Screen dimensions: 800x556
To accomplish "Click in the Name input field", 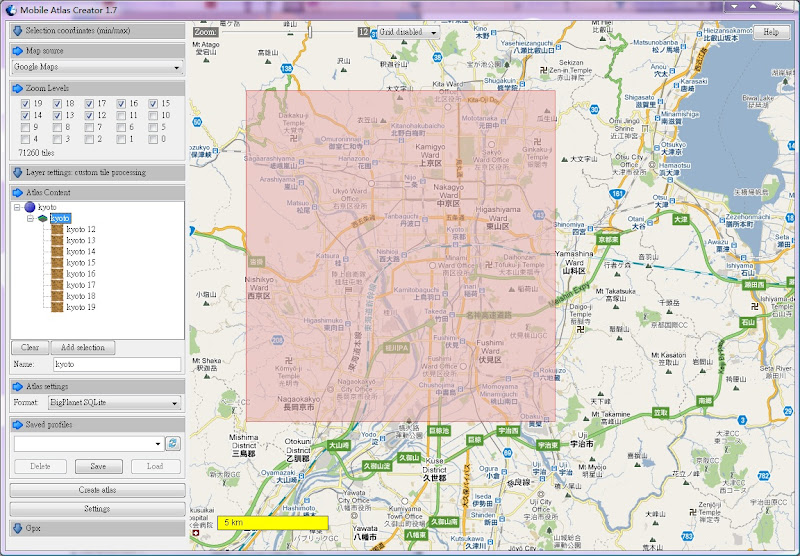I will [x=117, y=364].
